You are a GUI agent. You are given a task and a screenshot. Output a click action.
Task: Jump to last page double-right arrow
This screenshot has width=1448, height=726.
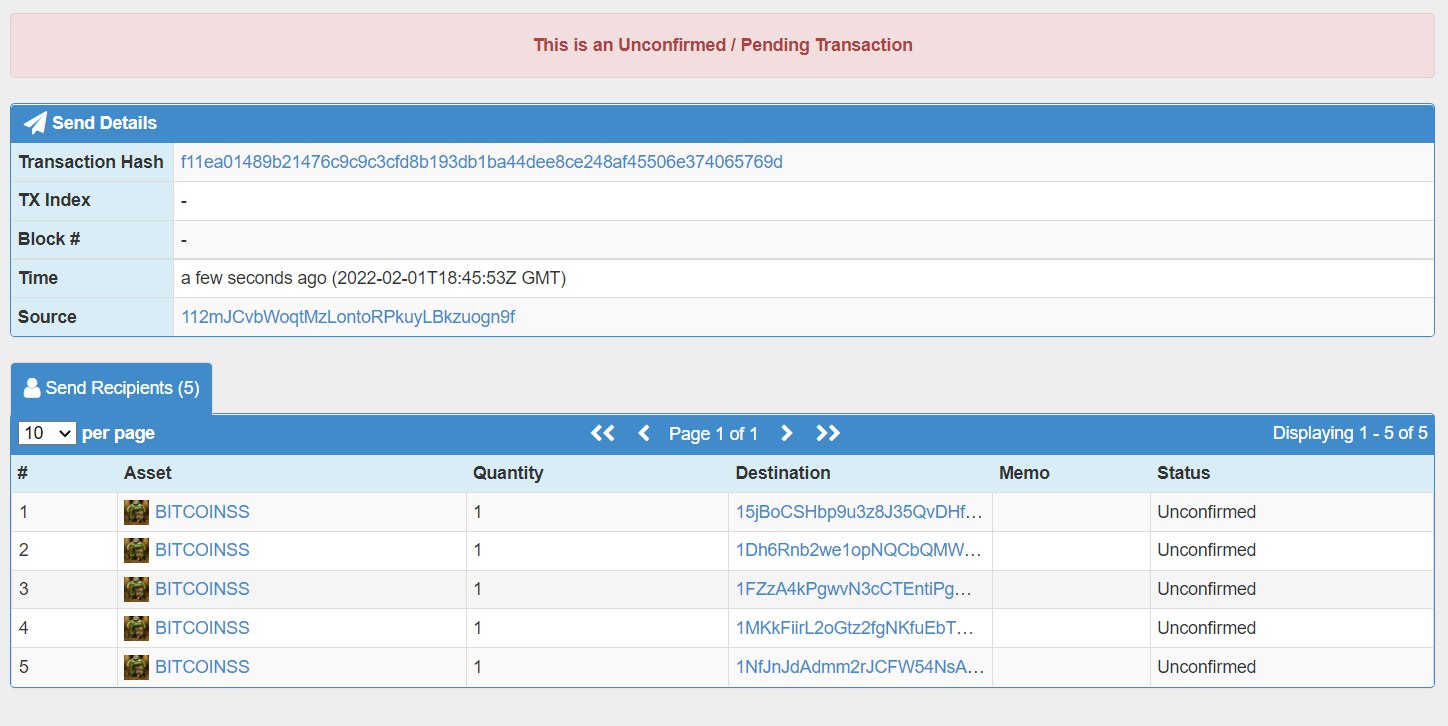828,433
